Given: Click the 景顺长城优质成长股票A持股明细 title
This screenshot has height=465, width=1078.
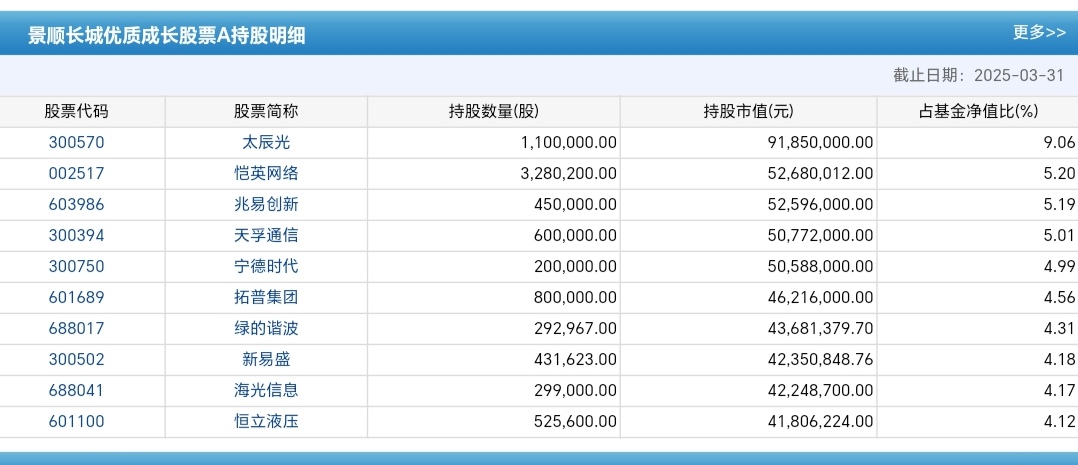Looking at the screenshot, I should 166,36.
